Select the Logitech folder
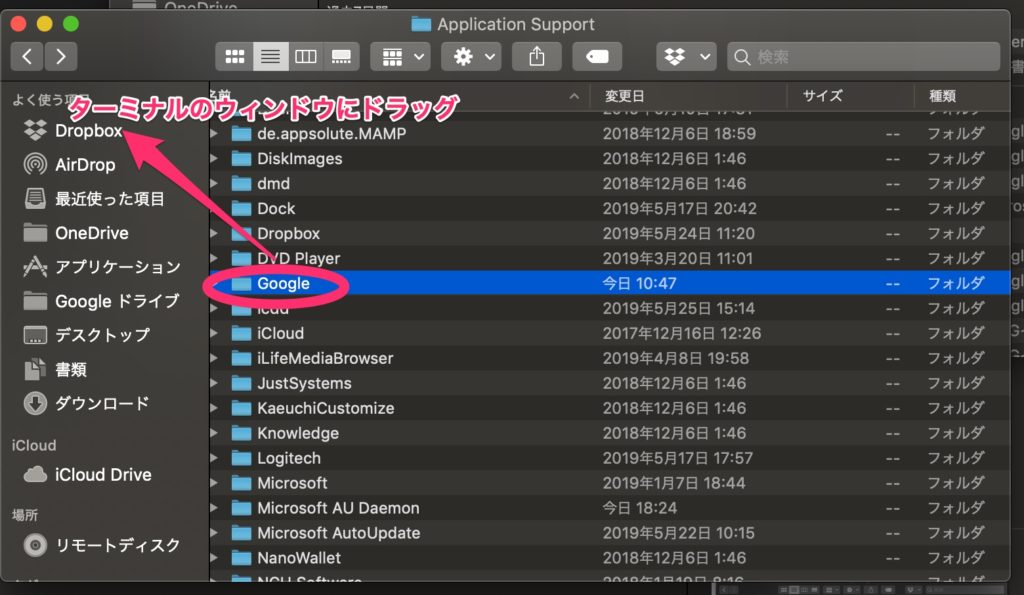Image resolution: width=1024 pixels, height=595 pixels. tap(610, 458)
